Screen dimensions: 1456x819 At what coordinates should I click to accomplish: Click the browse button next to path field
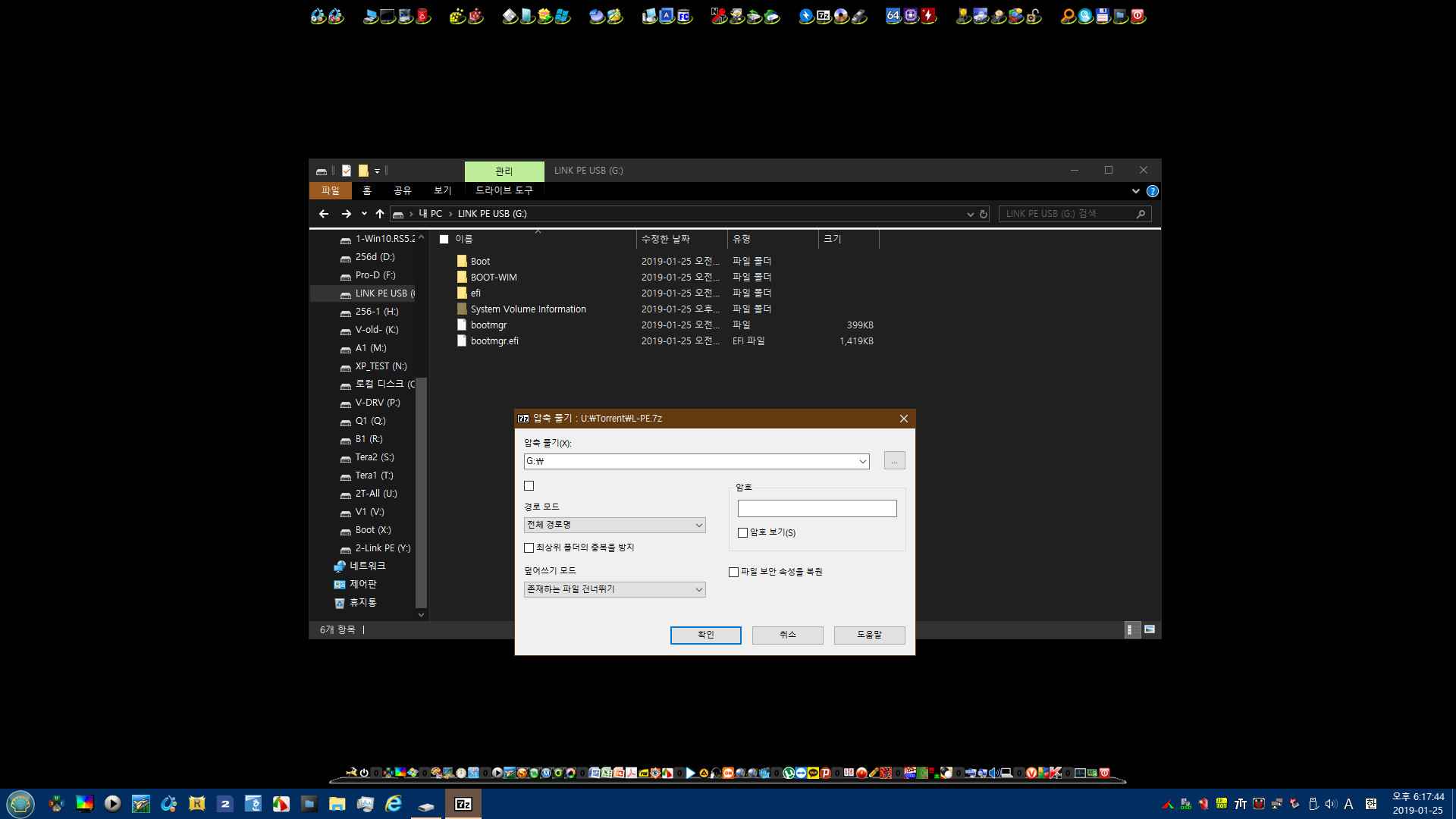pyautogui.click(x=894, y=461)
